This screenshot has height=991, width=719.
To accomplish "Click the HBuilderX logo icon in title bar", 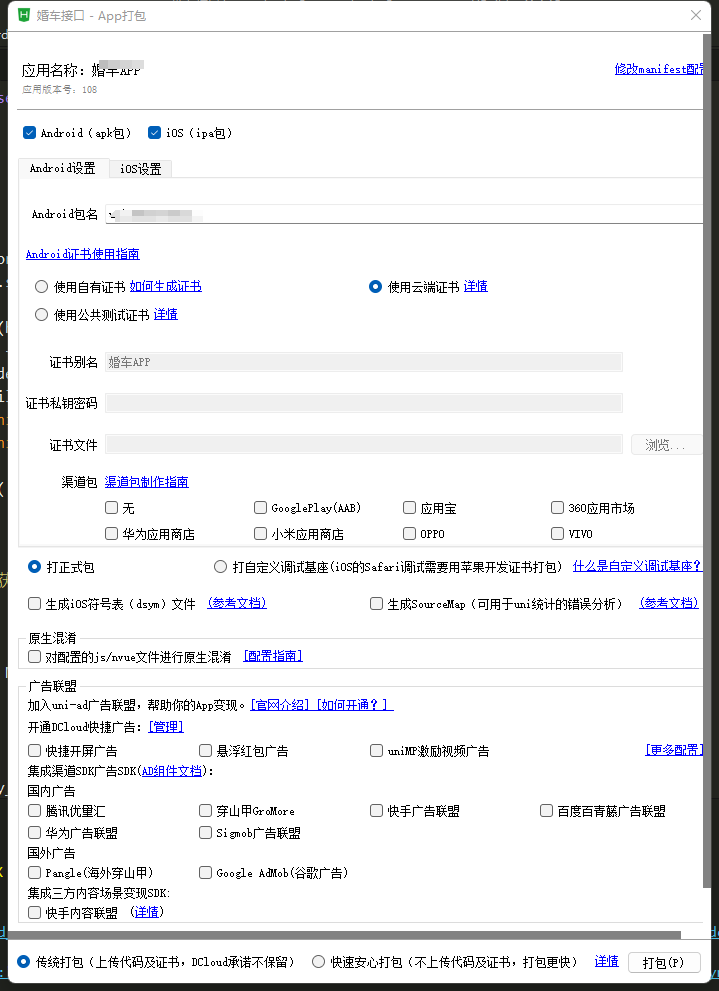I will (23, 15).
